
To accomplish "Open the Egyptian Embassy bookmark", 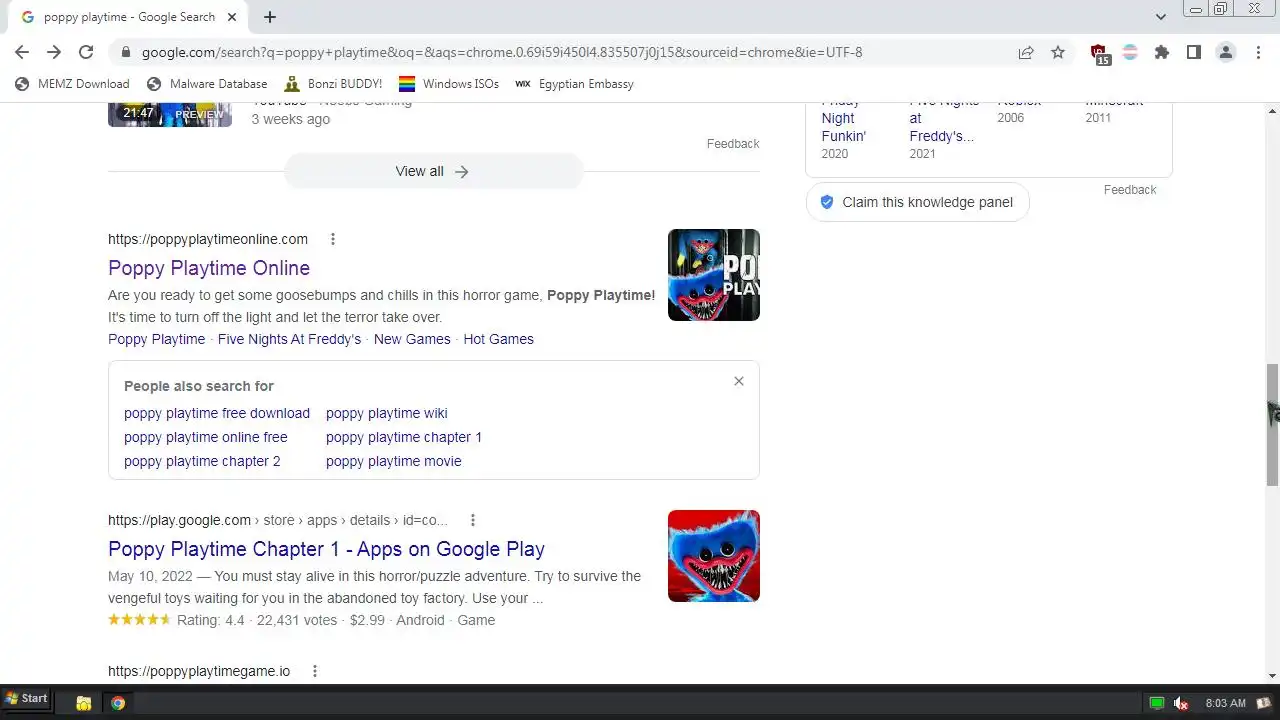I will (x=574, y=84).
